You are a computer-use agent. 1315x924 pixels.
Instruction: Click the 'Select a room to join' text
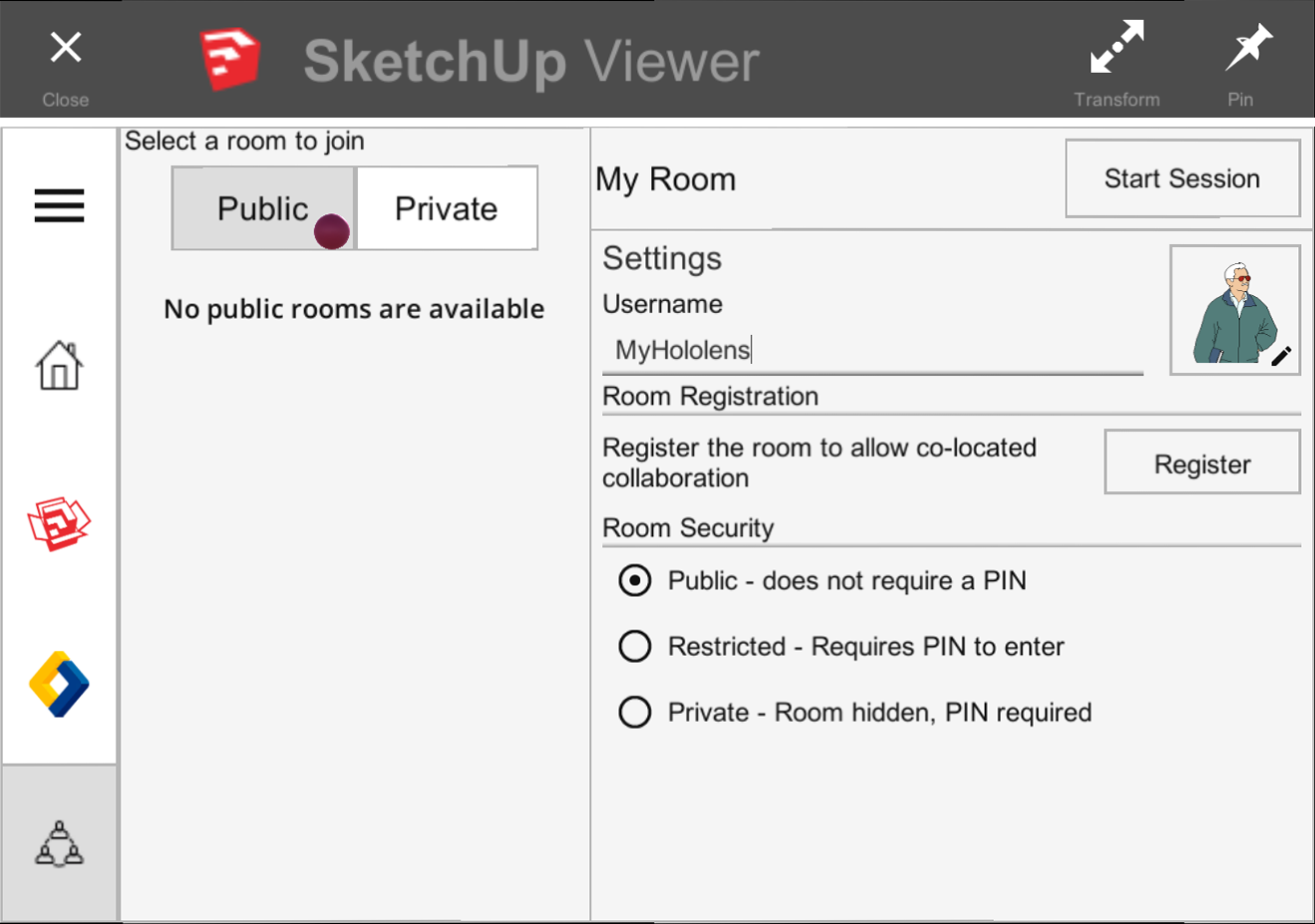pos(244,142)
